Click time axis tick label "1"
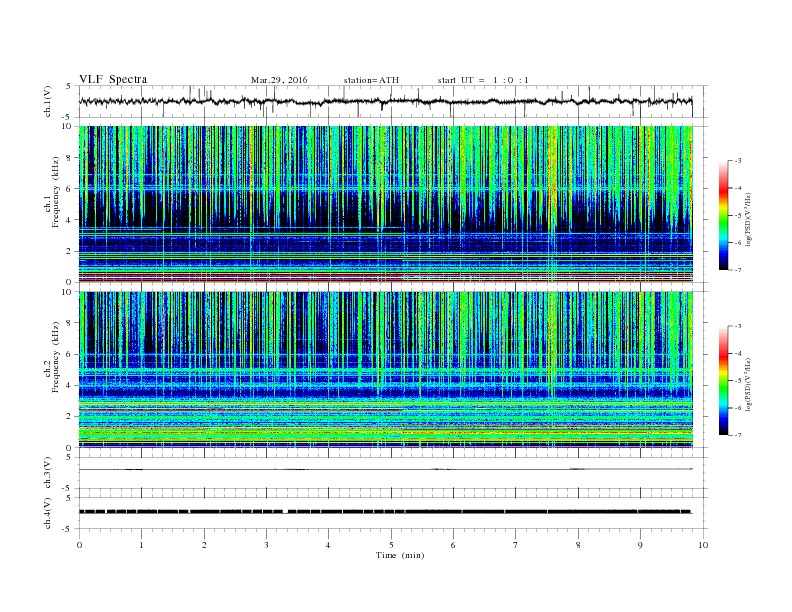 tap(141, 545)
